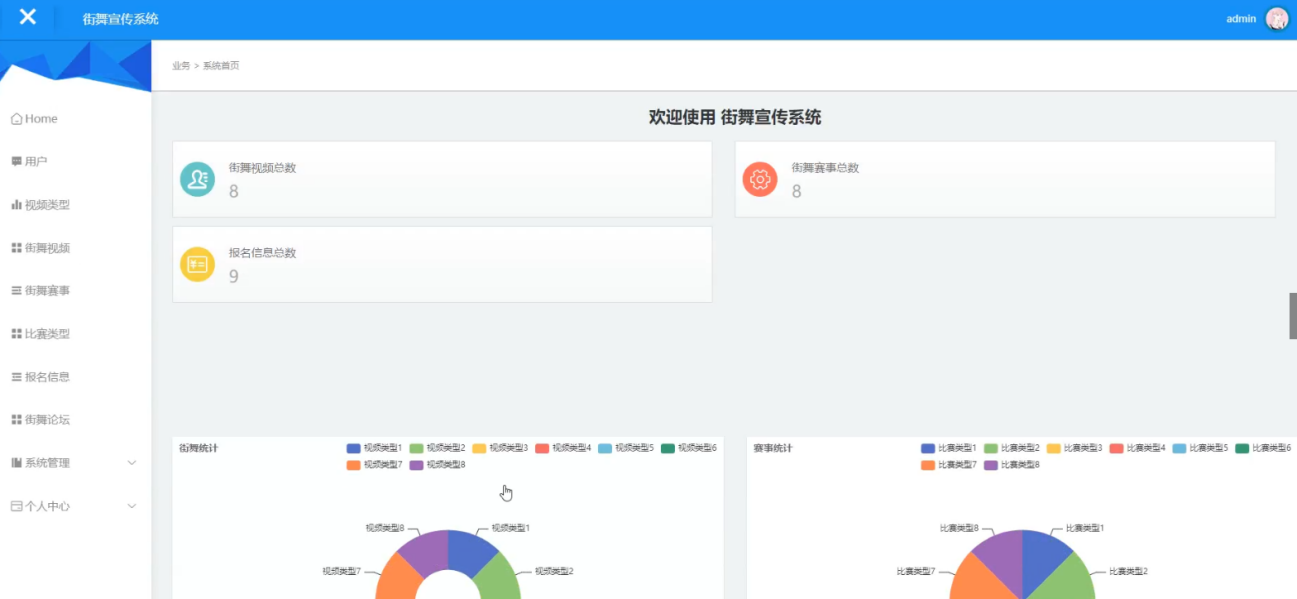Screen dimensions: 1297x599
Task: Open the 街舞赛事 menu item
Action: tap(76, 290)
